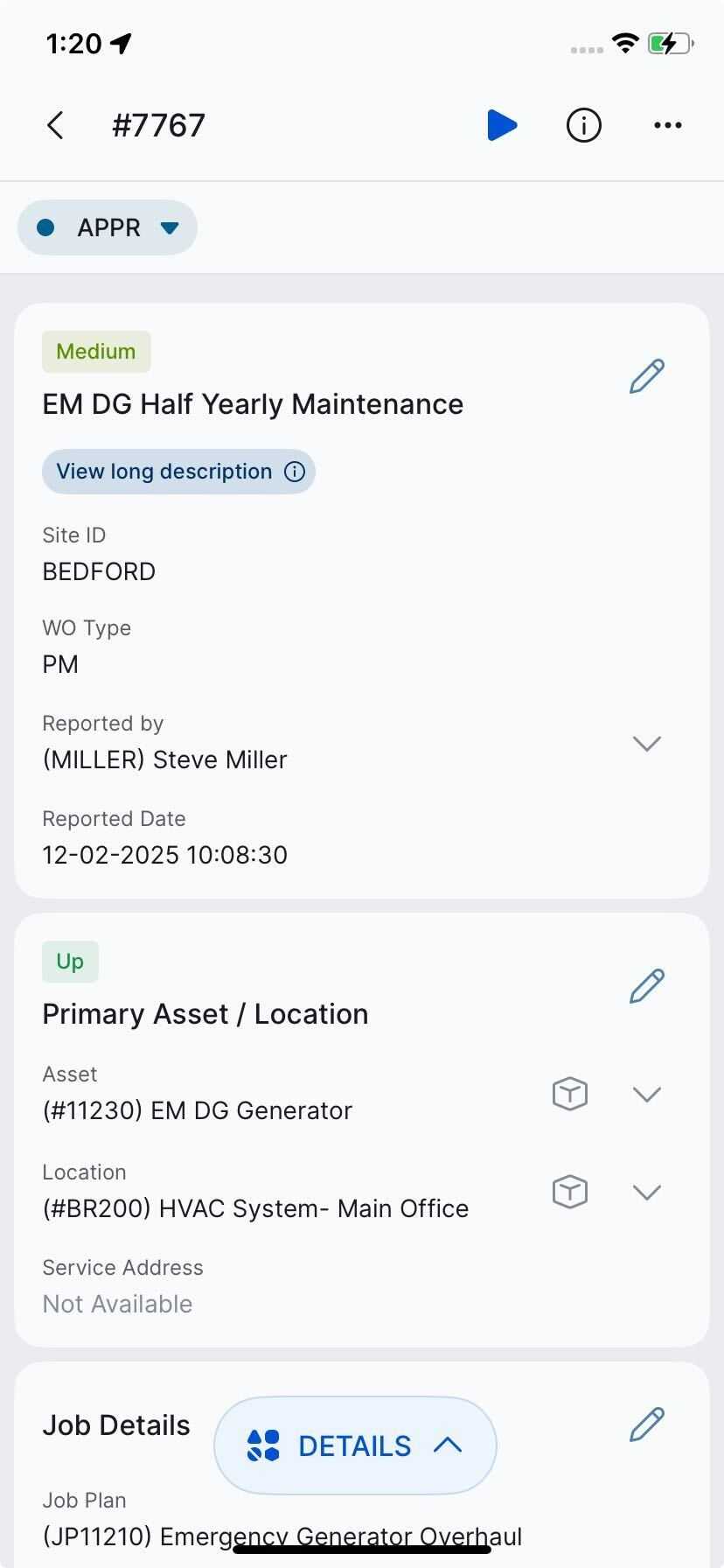Open the three-dot more options menu
This screenshot has height=1568, width=724.
pyautogui.click(x=667, y=125)
